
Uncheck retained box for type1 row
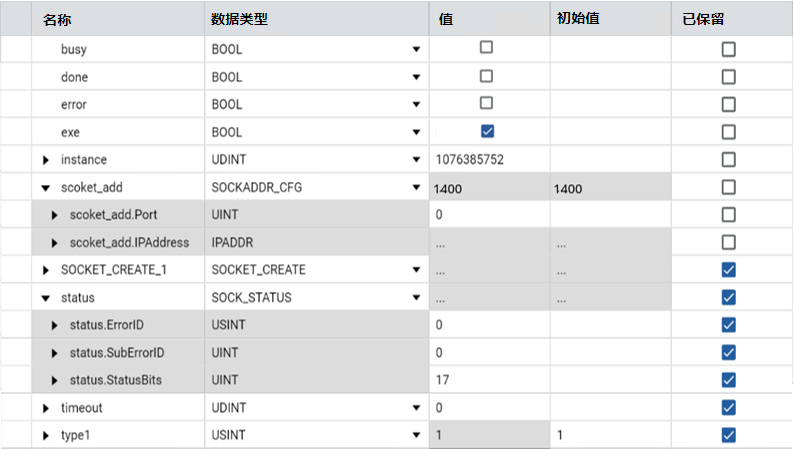tap(728, 435)
